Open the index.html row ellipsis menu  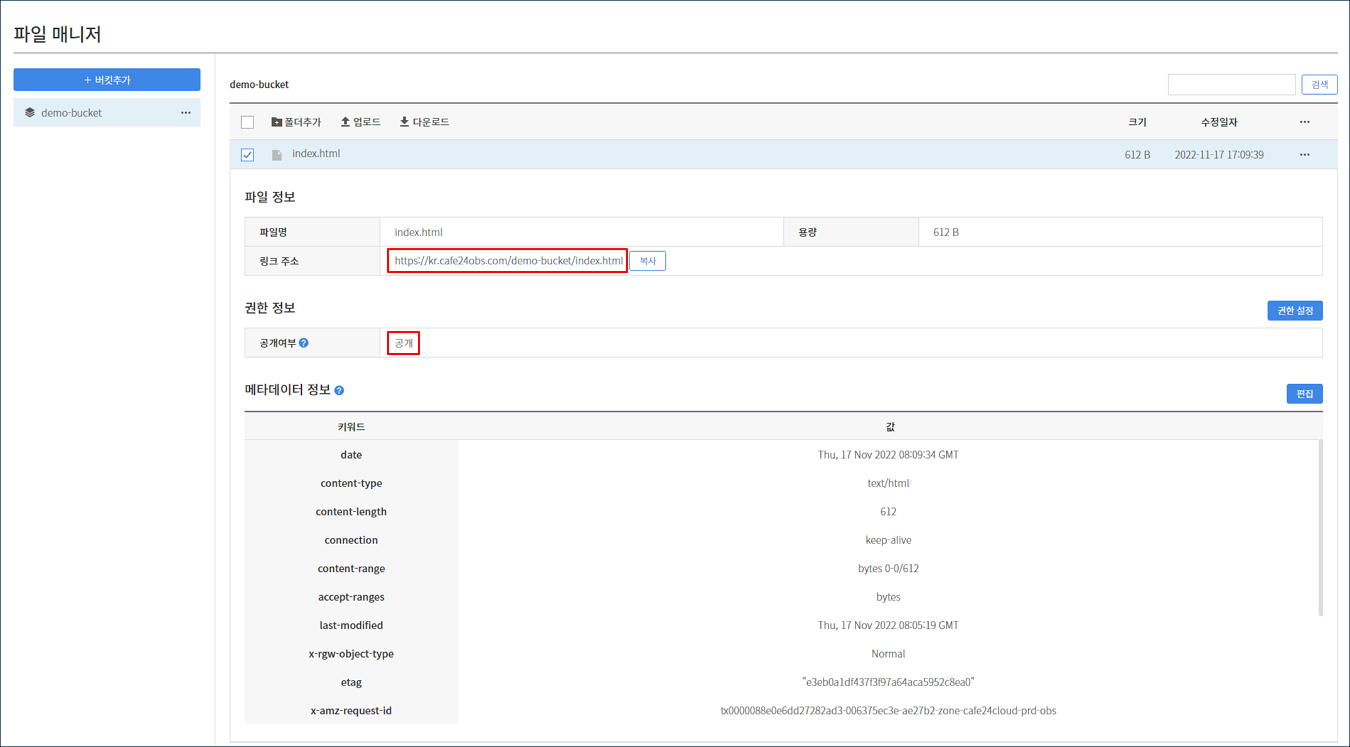click(x=1304, y=155)
